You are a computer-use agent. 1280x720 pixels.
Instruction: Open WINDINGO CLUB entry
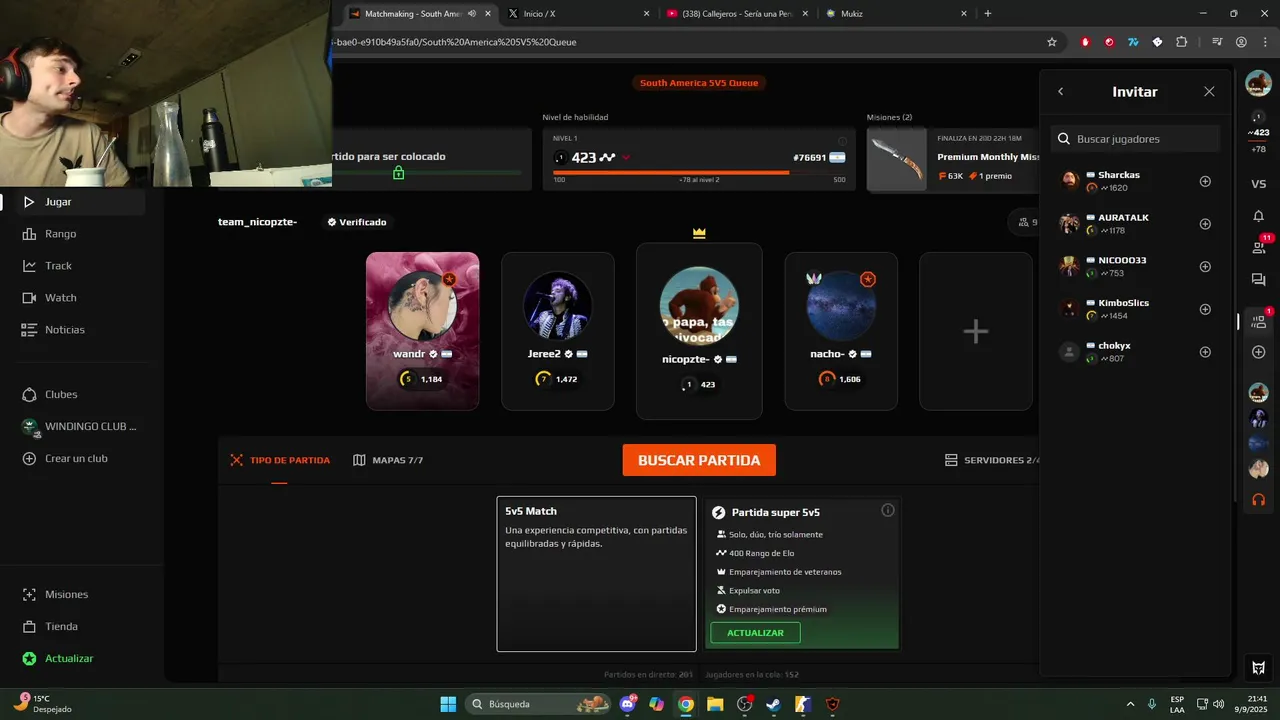(80, 426)
